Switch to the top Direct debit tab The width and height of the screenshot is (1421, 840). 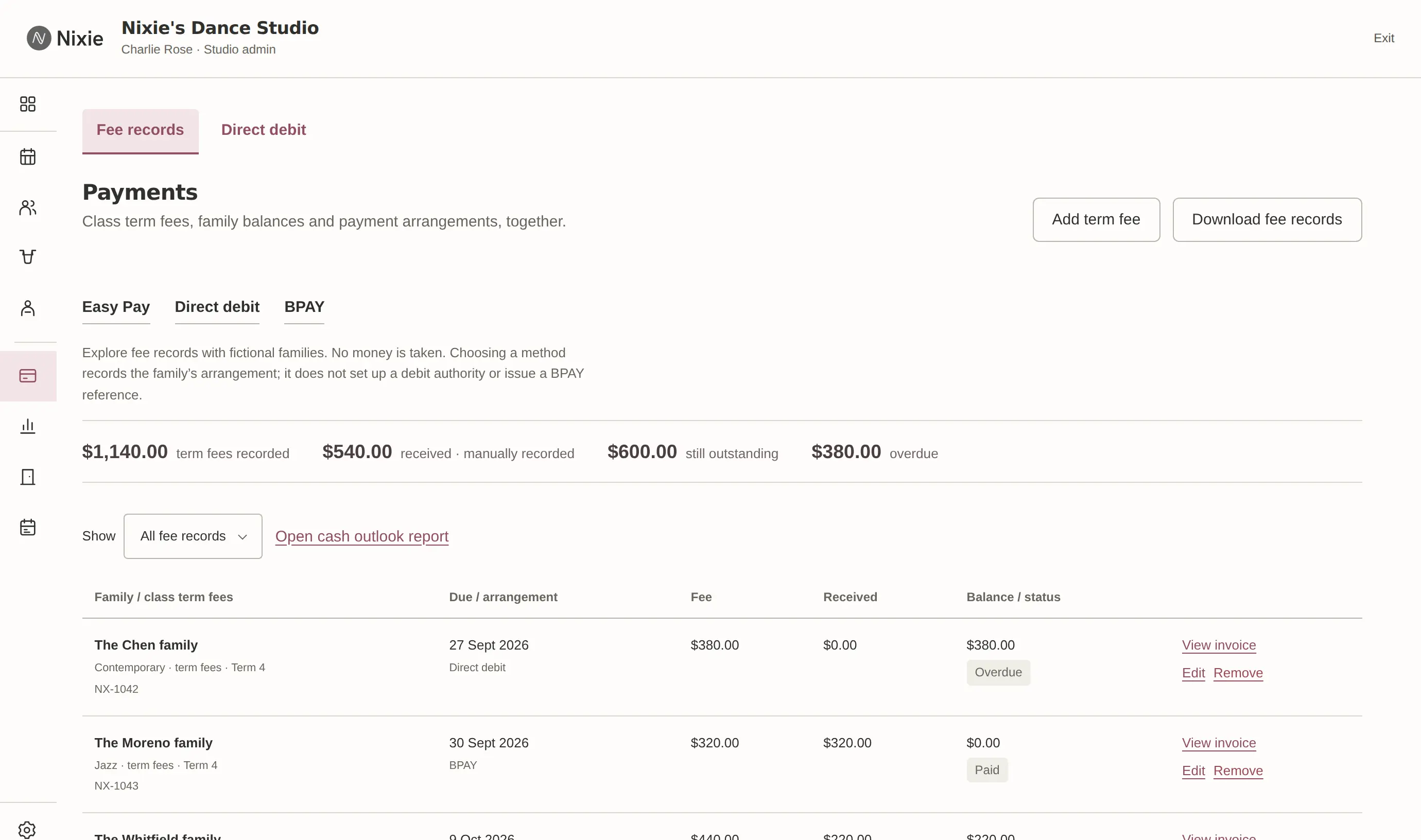(x=263, y=130)
